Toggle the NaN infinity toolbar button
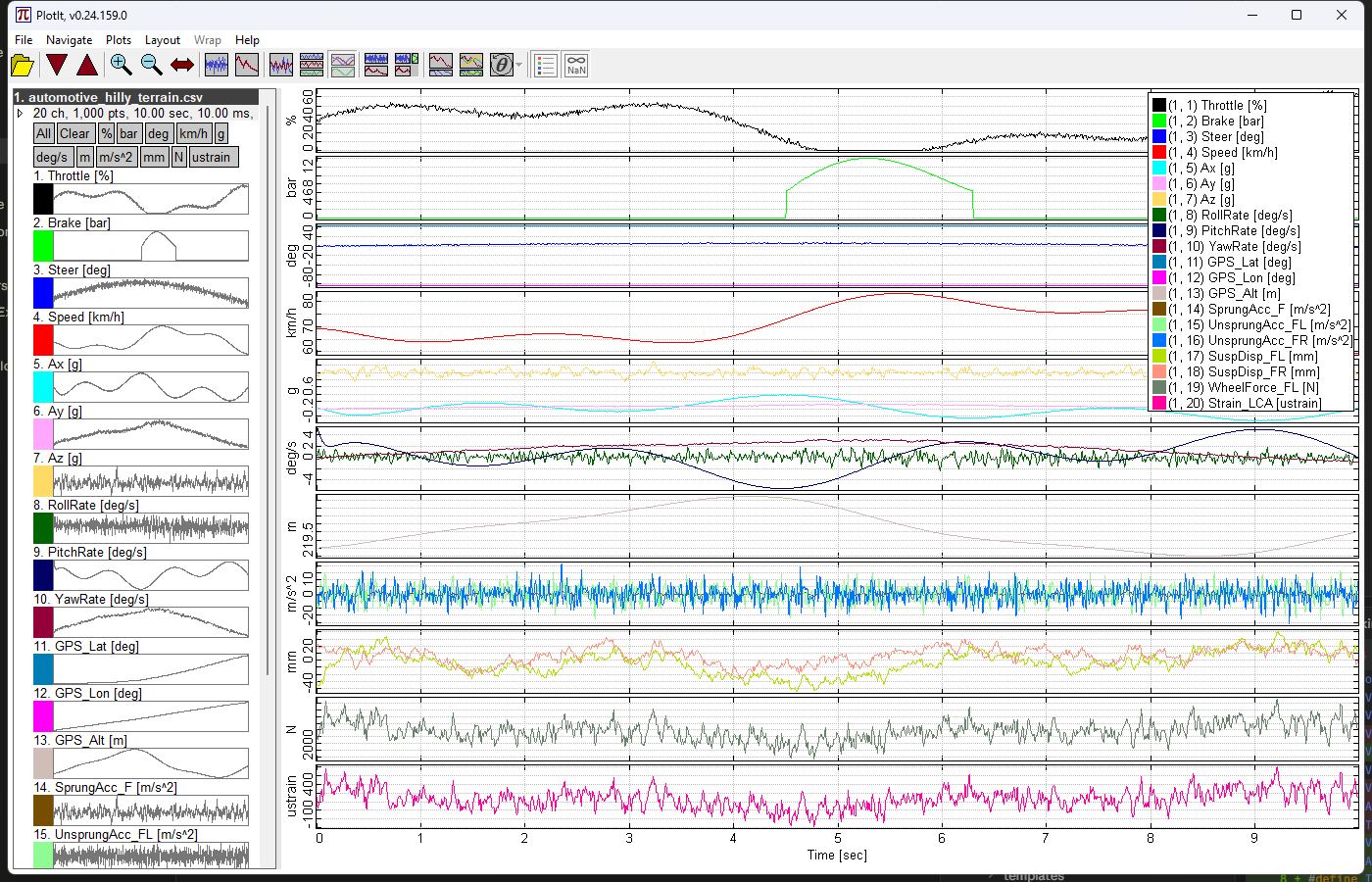This screenshot has height=882, width=1372. 576,66
